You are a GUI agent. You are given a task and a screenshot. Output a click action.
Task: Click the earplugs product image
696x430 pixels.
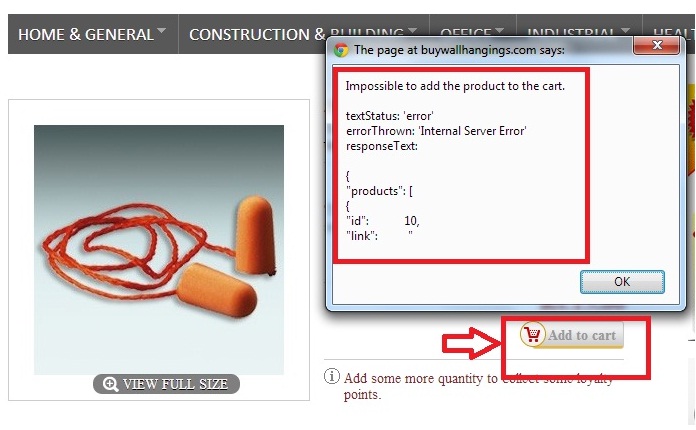[x=159, y=250]
